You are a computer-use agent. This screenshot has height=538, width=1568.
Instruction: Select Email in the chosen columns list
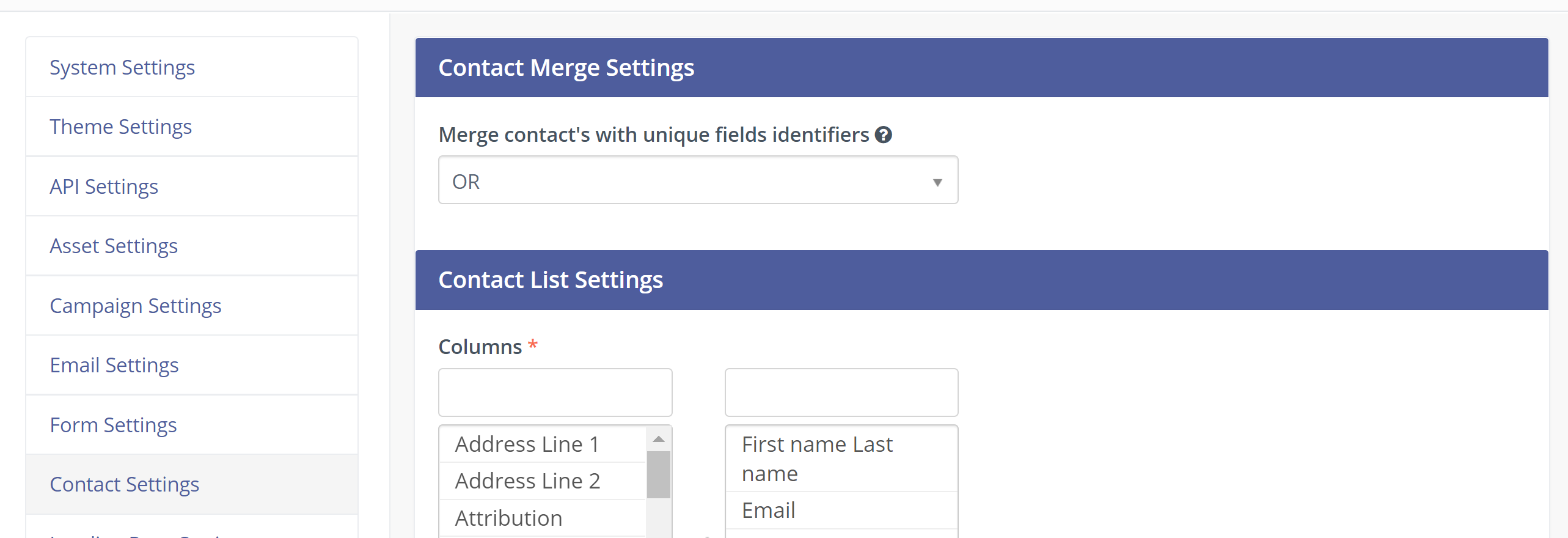(768, 509)
